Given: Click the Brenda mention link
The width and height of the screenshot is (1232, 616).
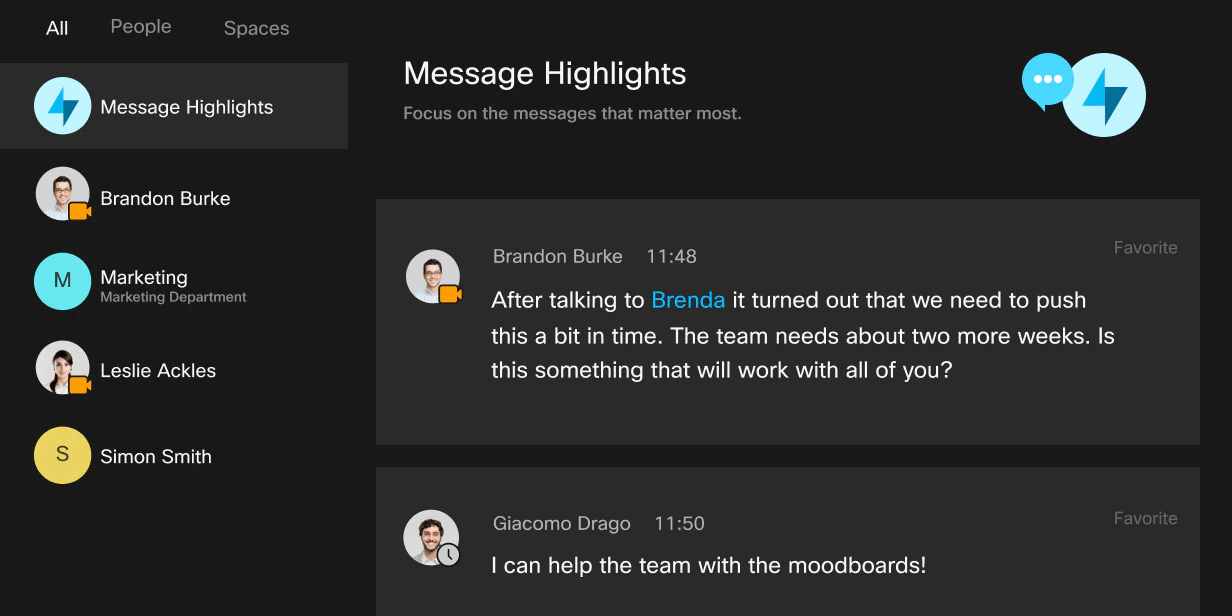Looking at the screenshot, I should (688, 300).
